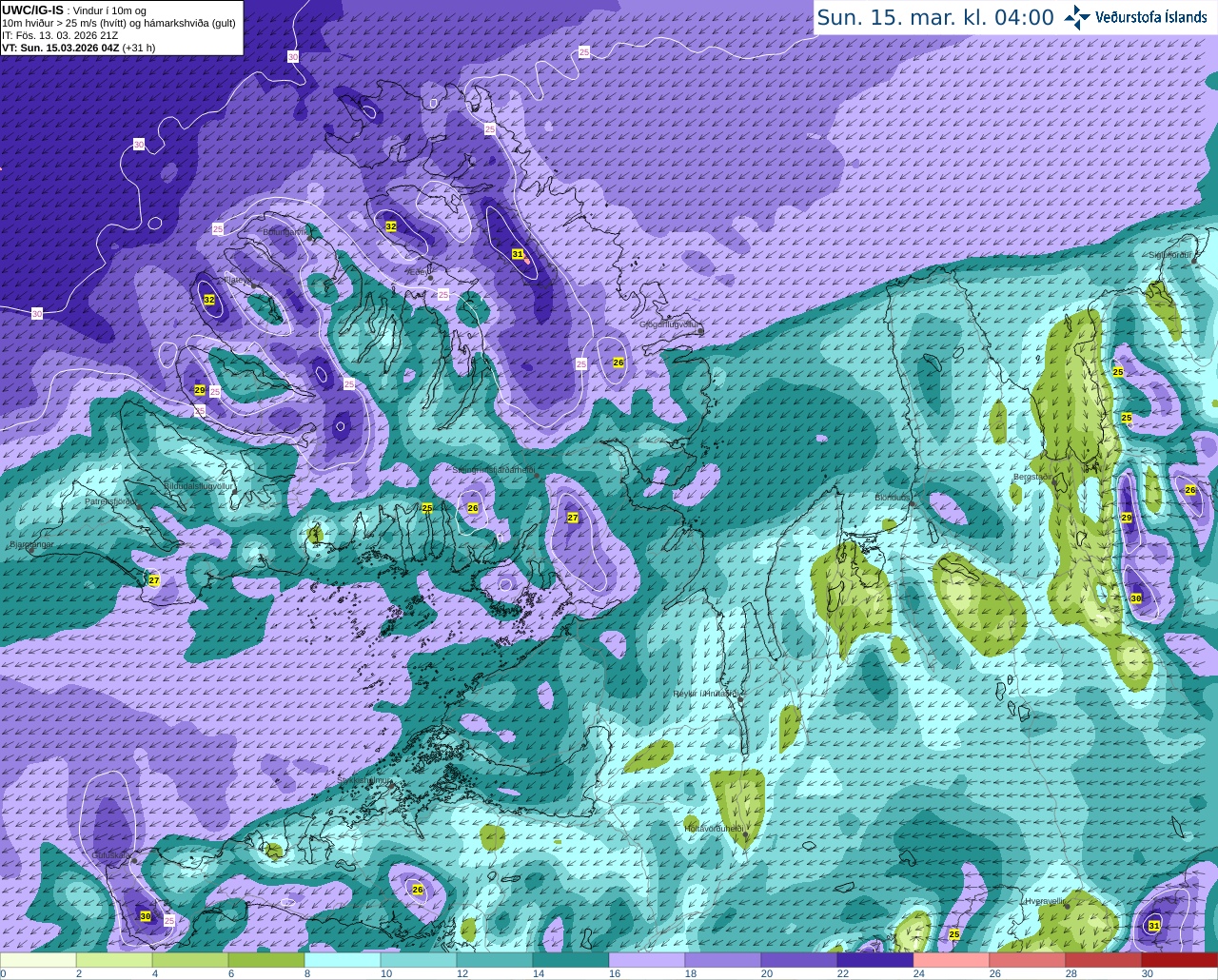
Task: Pick the legend swatch between 22 and 24
Action: pos(875,960)
